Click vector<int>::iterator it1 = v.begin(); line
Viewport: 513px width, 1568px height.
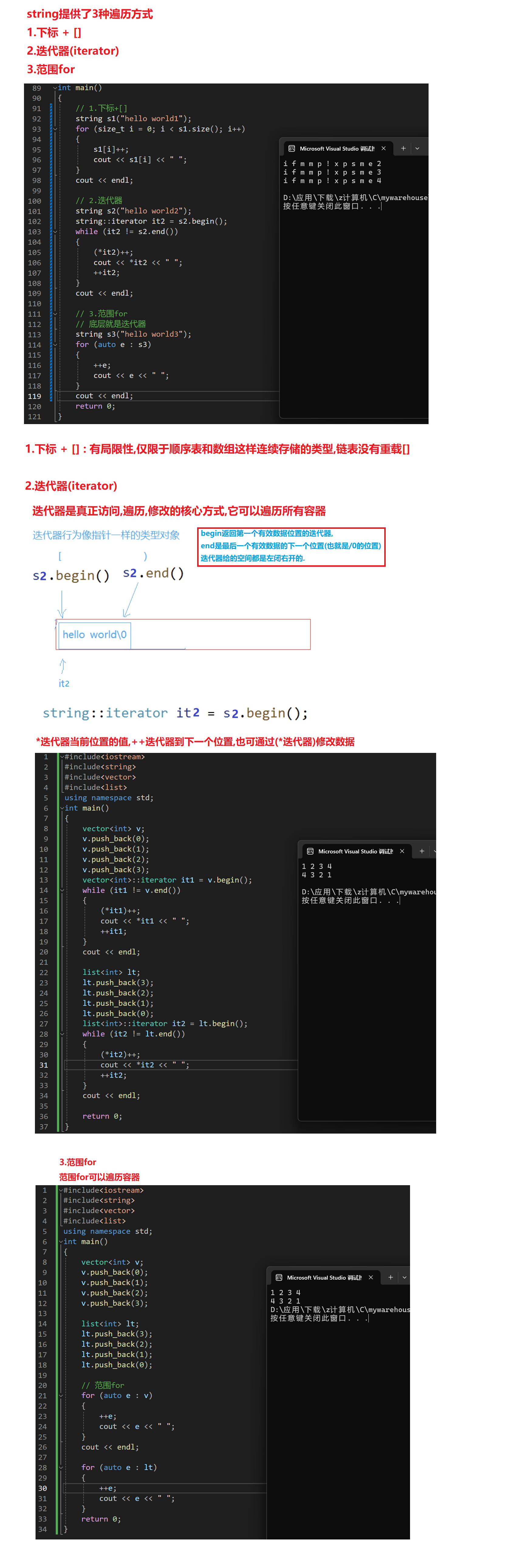167,879
